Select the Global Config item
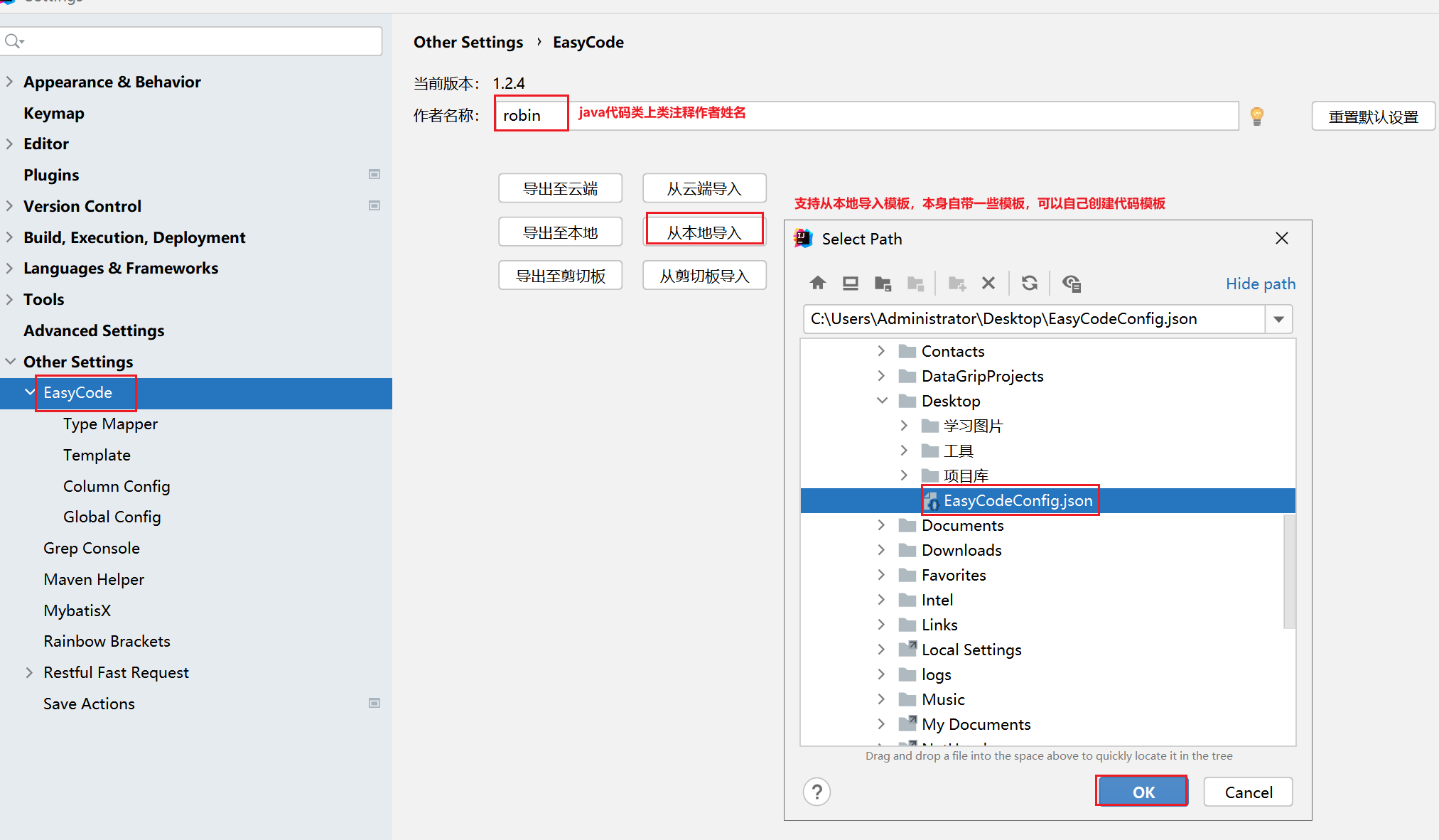 pyautogui.click(x=112, y=517)
